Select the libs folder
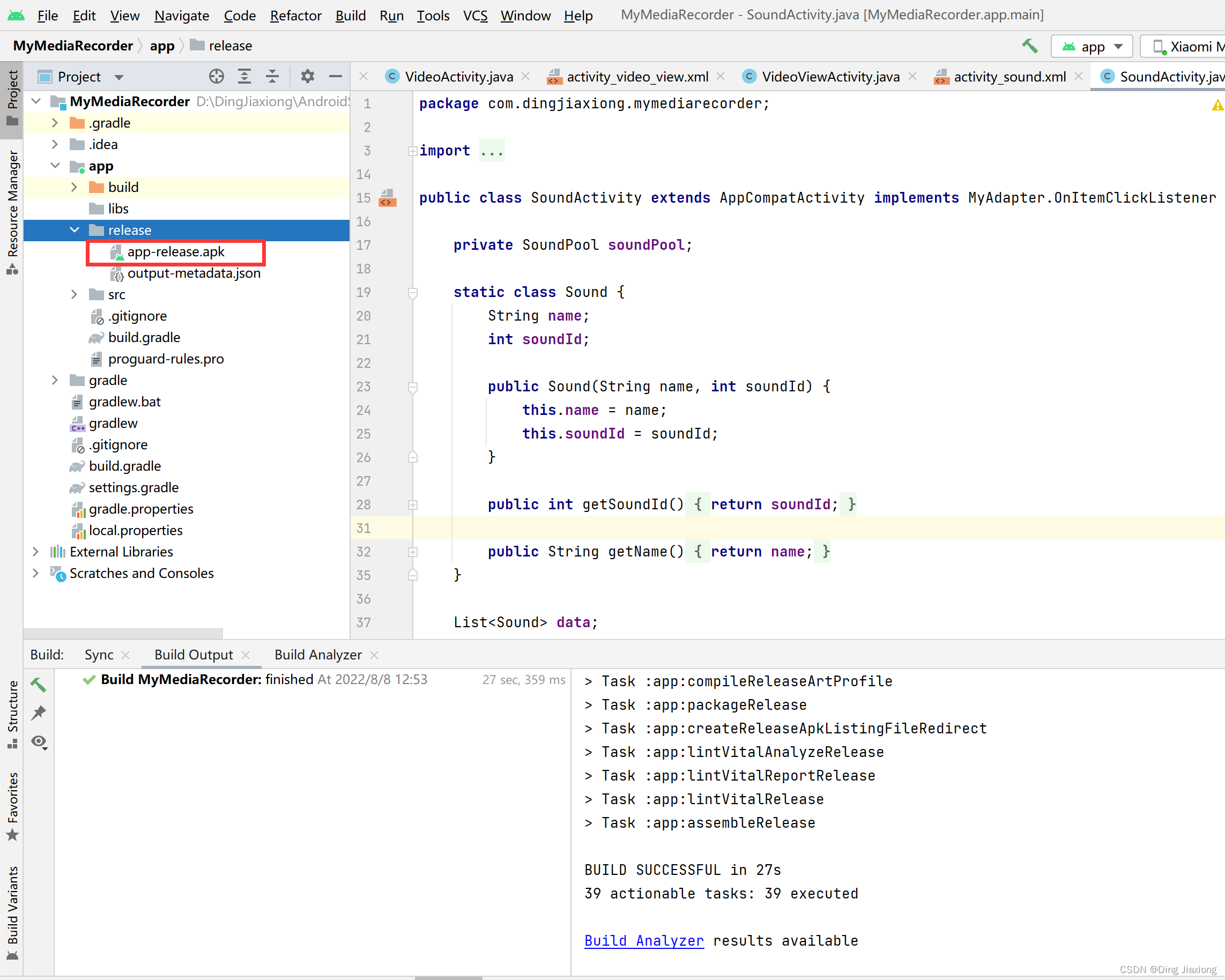Viewport: 1225px width, 980px height. pos(109,209)
